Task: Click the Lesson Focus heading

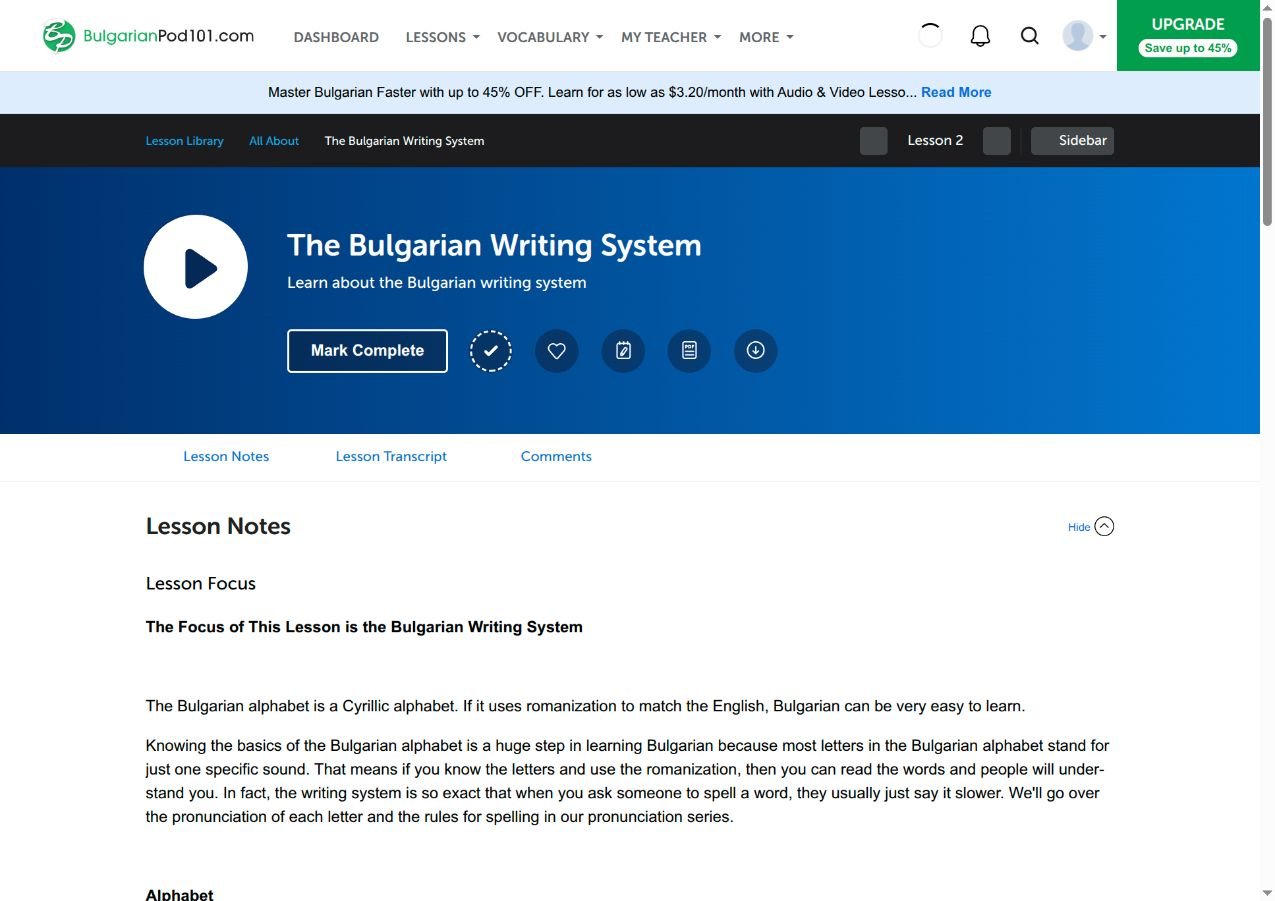Action: point(201,584)
